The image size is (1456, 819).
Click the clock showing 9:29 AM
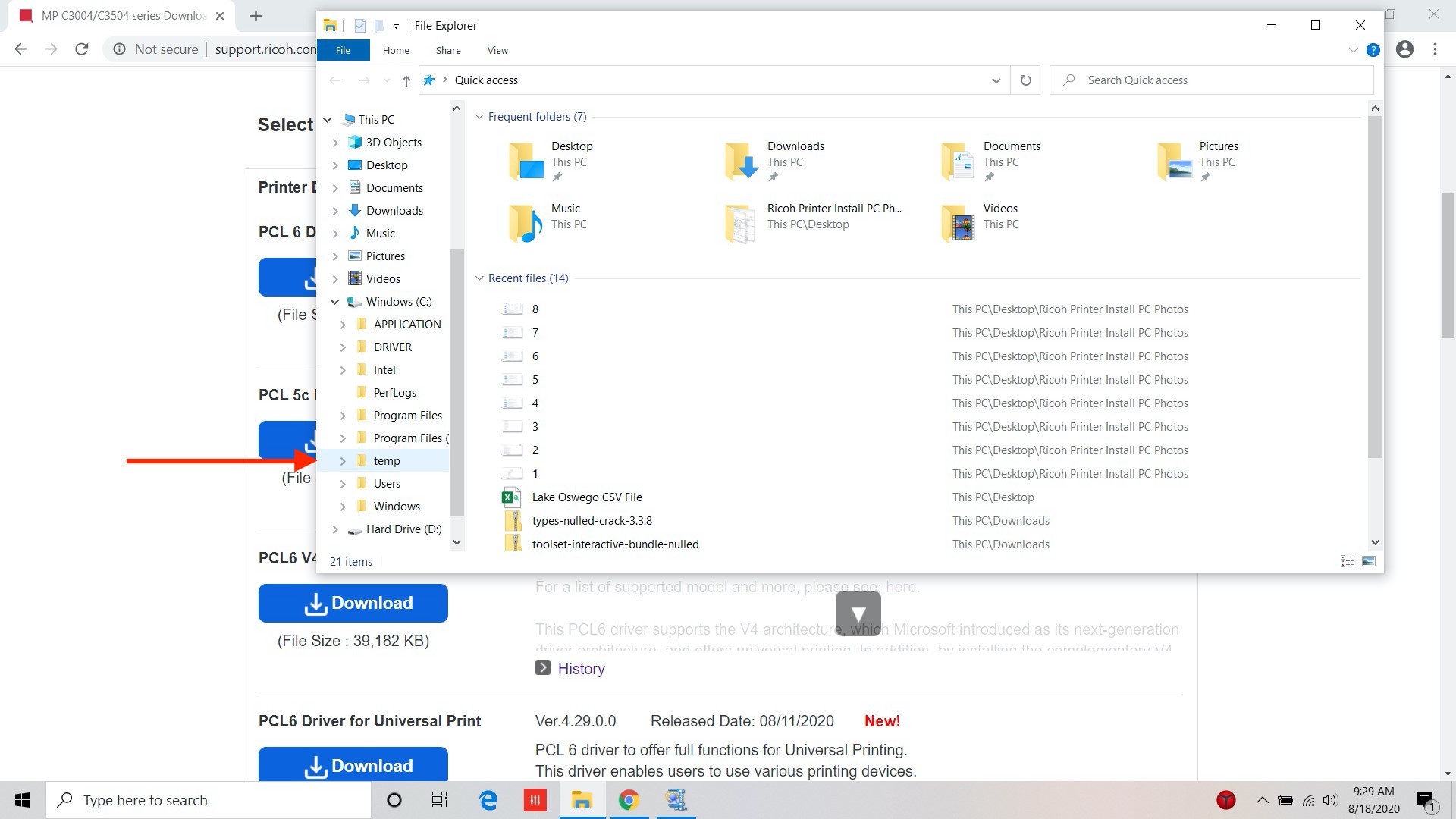1373,791
